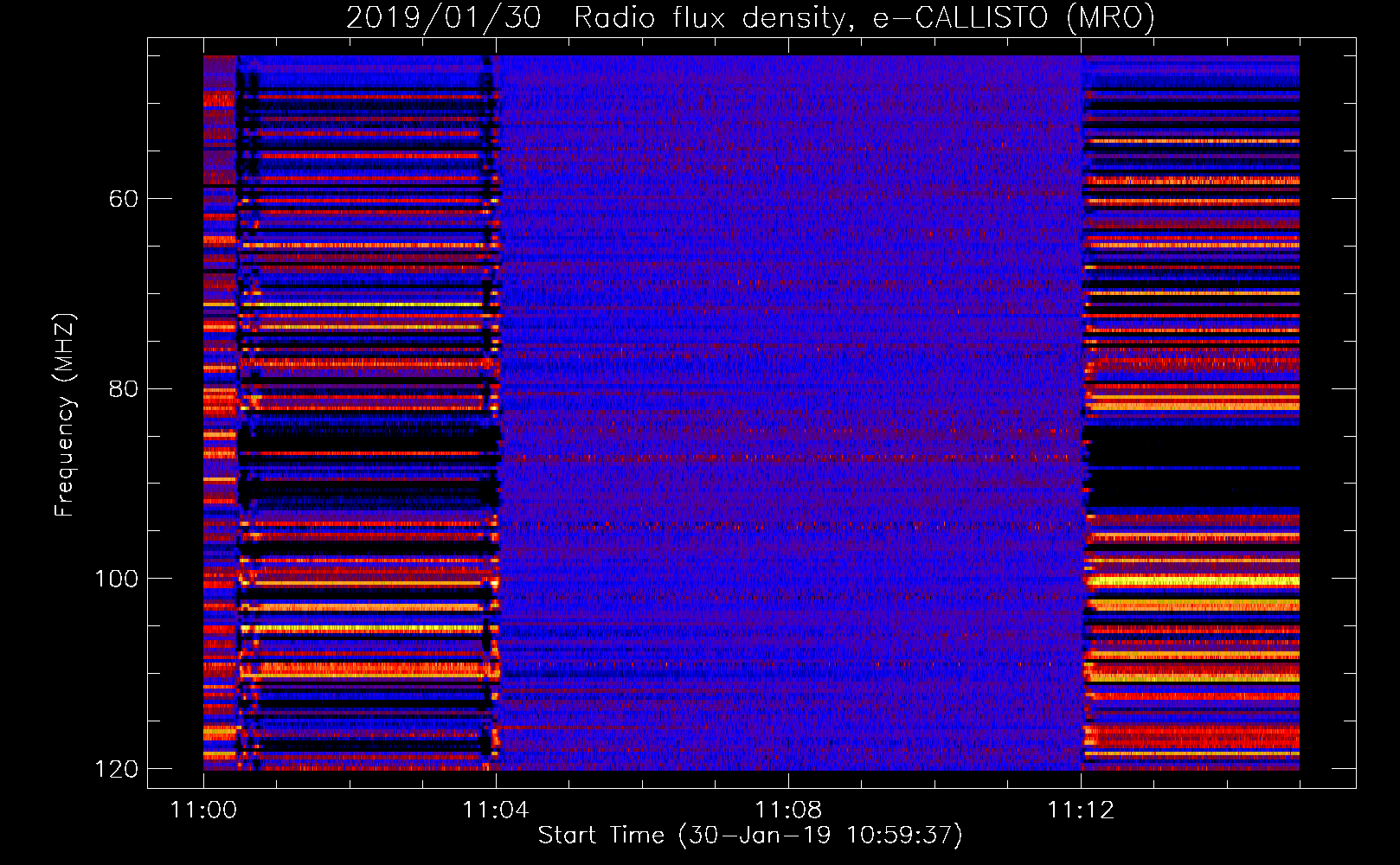The height and width of the screenshot is (865, 1400).
Task: Click the 100 frequency tick label
Action: click(116, 579)
